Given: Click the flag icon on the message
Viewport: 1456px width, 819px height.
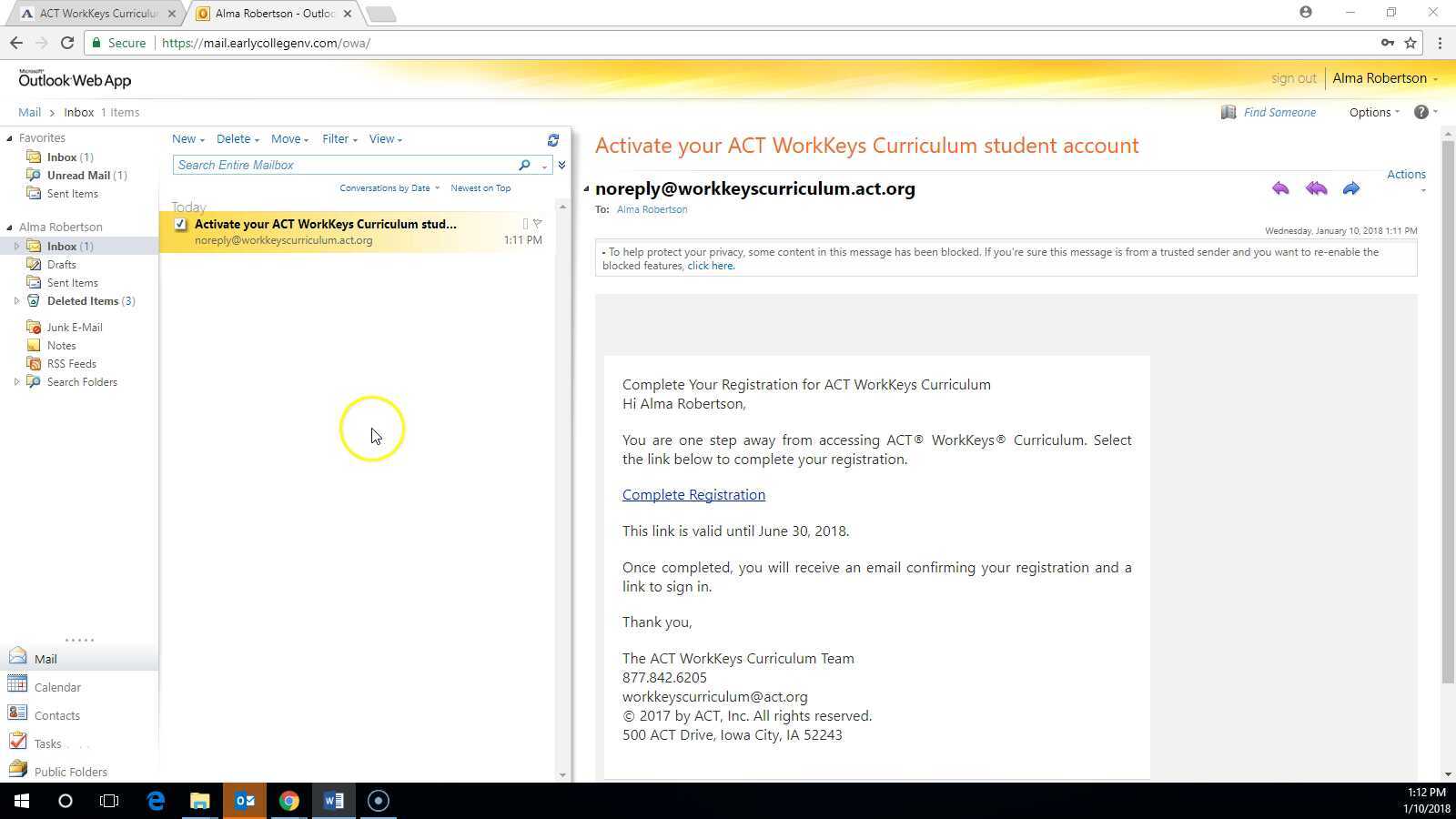Looking at the screenshot, I should [537, 224].
